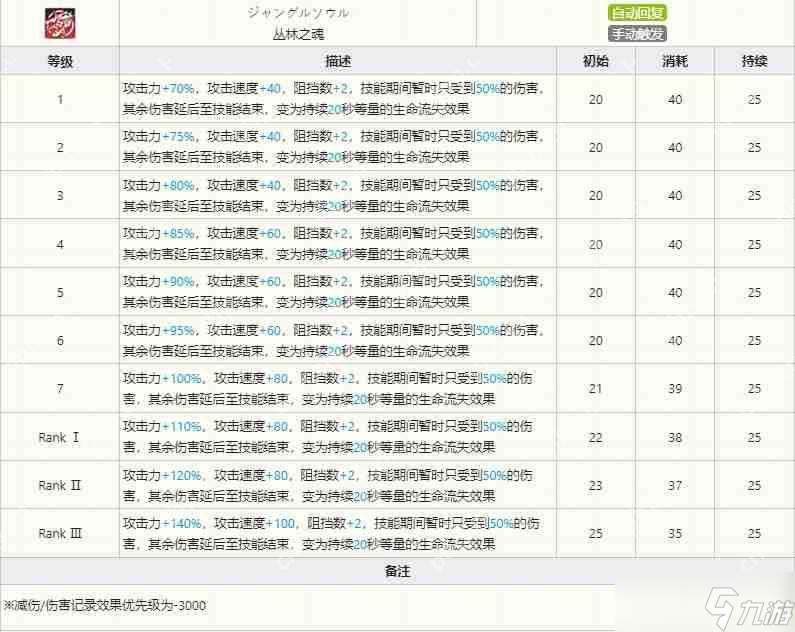Click cost value 39 in level 7 row
795x632 pixels.
(x=675, y=389)
